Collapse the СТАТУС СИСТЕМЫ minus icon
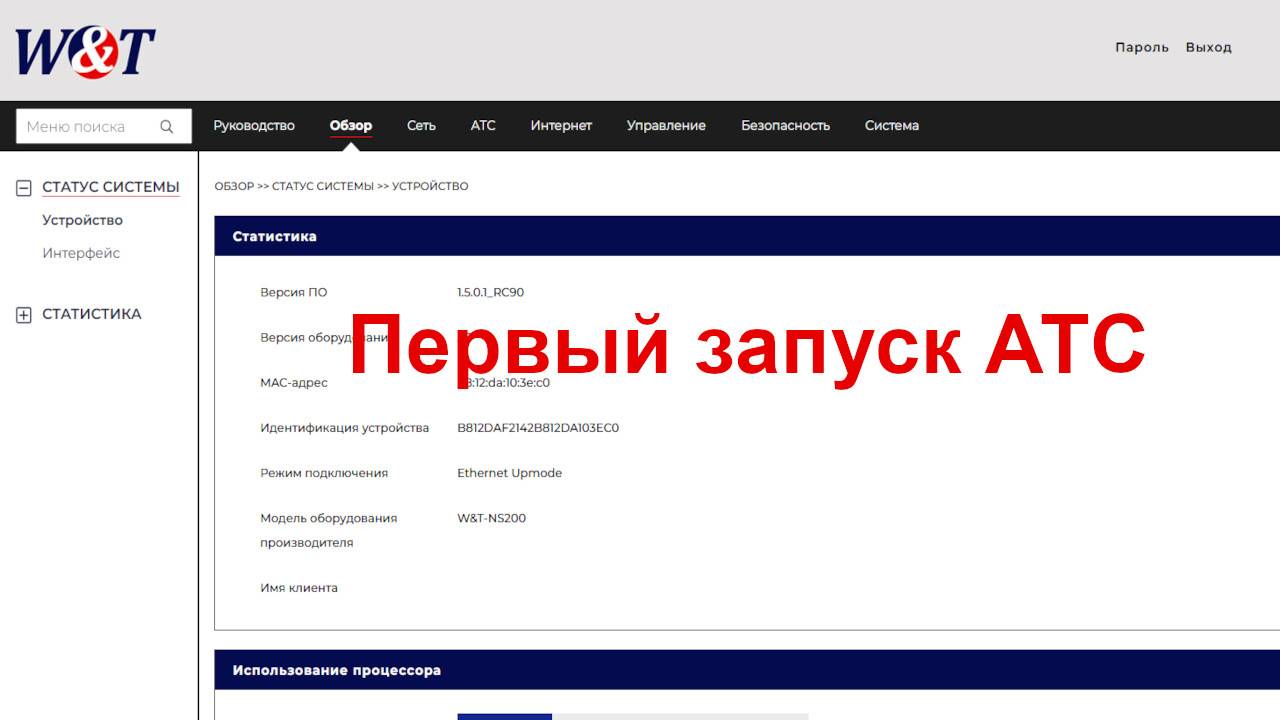Viewport: 1280px width, 720px height. click(24, 188)
